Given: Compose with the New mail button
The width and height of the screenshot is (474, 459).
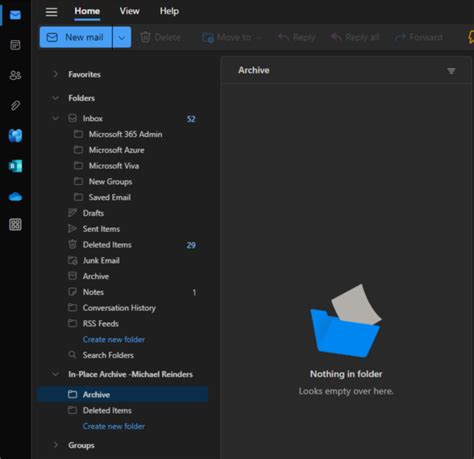Looking at the screenshot, I should 76,37.
